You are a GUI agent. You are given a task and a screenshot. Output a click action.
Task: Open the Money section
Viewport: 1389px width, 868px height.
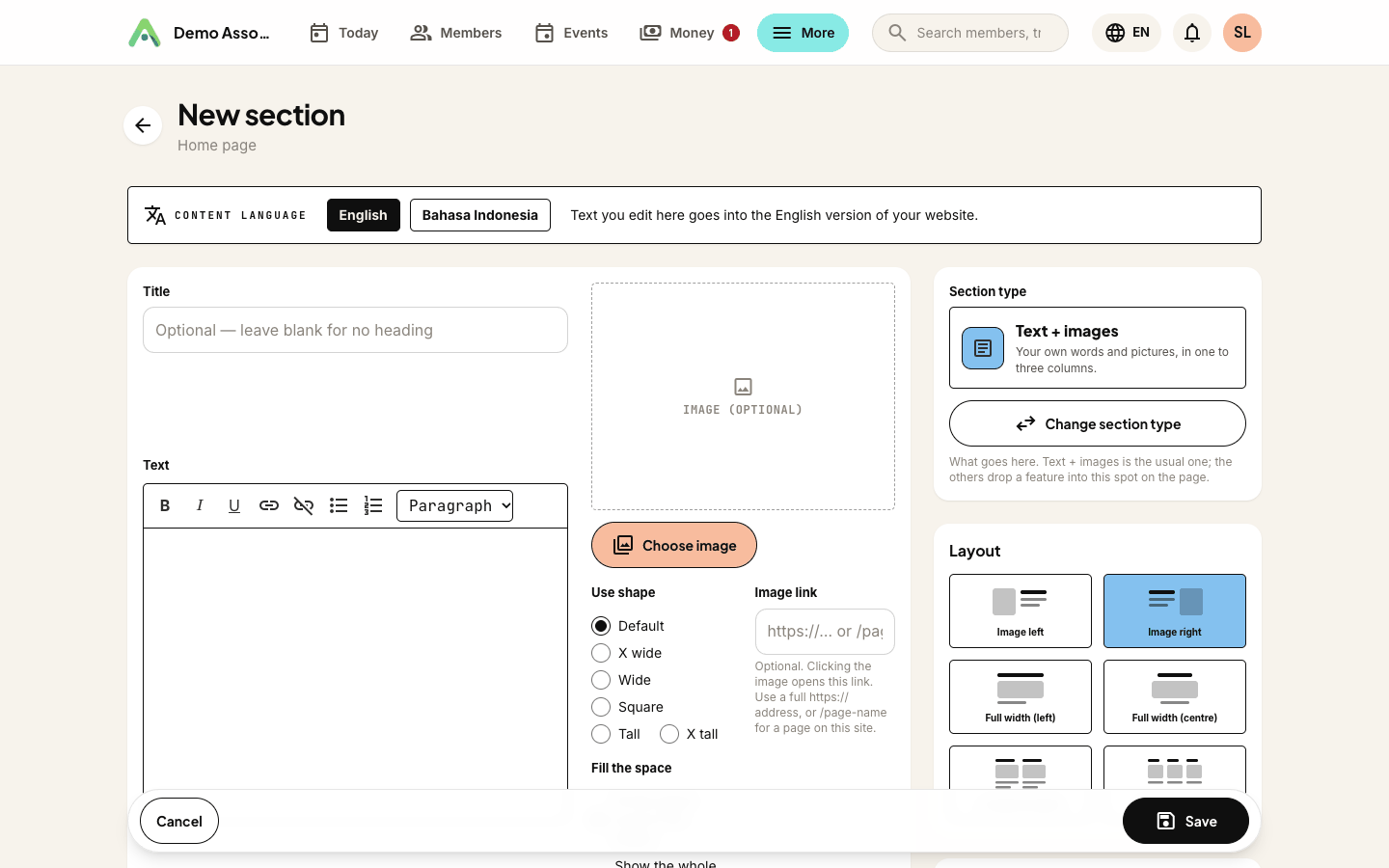click(x=690, y=33)
